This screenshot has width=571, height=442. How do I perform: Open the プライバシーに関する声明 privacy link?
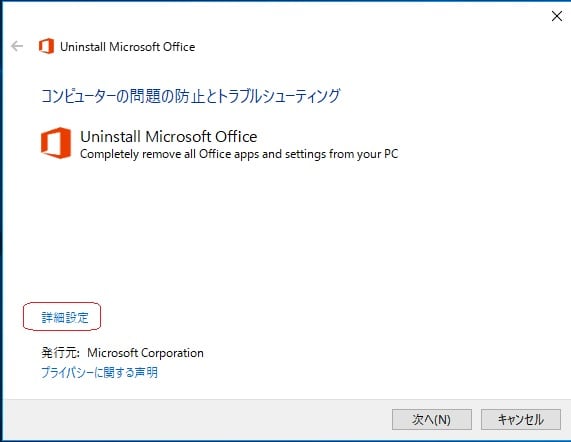pyautogui.click(x=99, y=372)
